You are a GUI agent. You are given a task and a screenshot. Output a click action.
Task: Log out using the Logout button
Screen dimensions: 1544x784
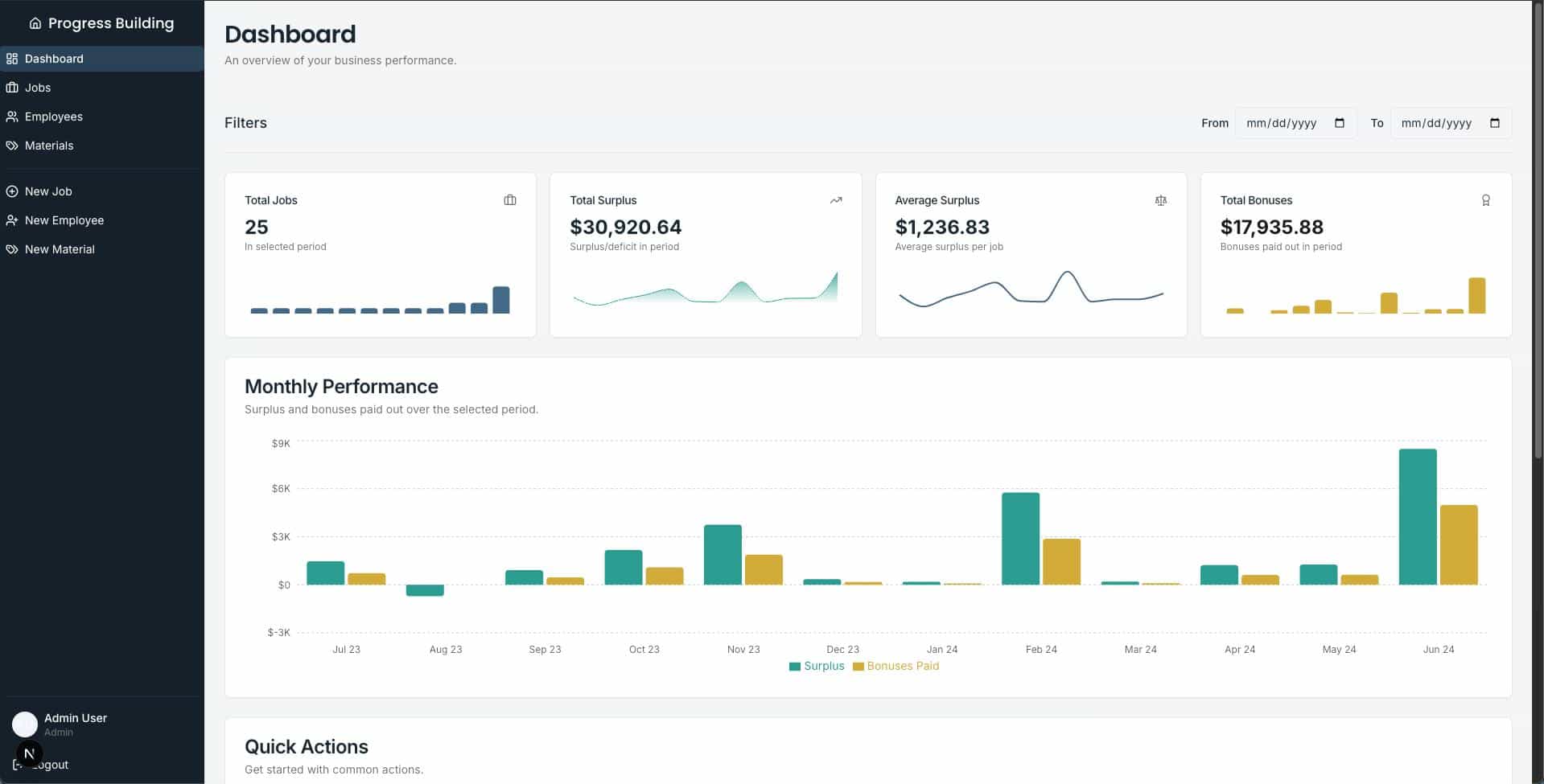pos(55,765)
